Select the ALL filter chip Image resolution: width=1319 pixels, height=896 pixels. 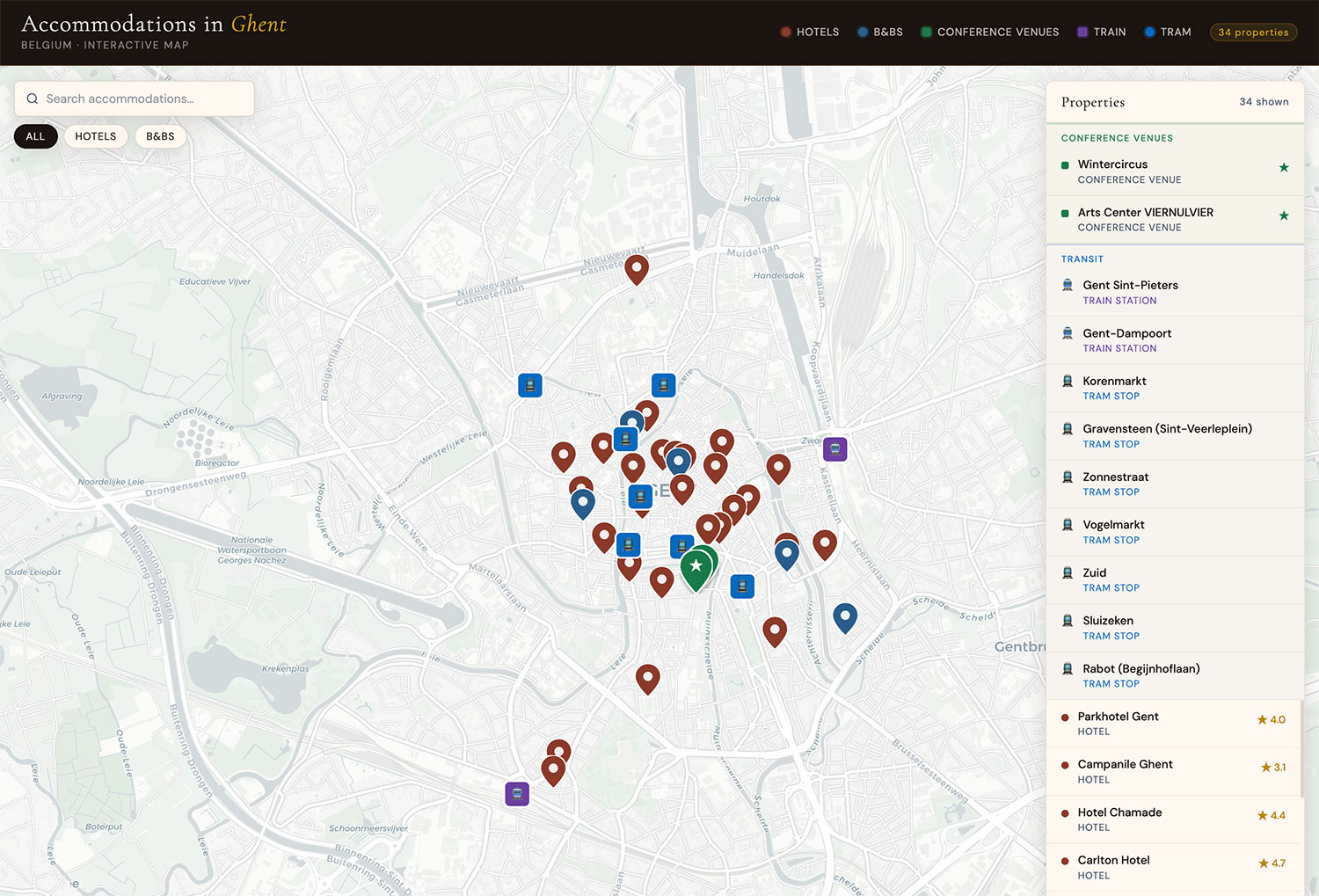click(35, 136)
